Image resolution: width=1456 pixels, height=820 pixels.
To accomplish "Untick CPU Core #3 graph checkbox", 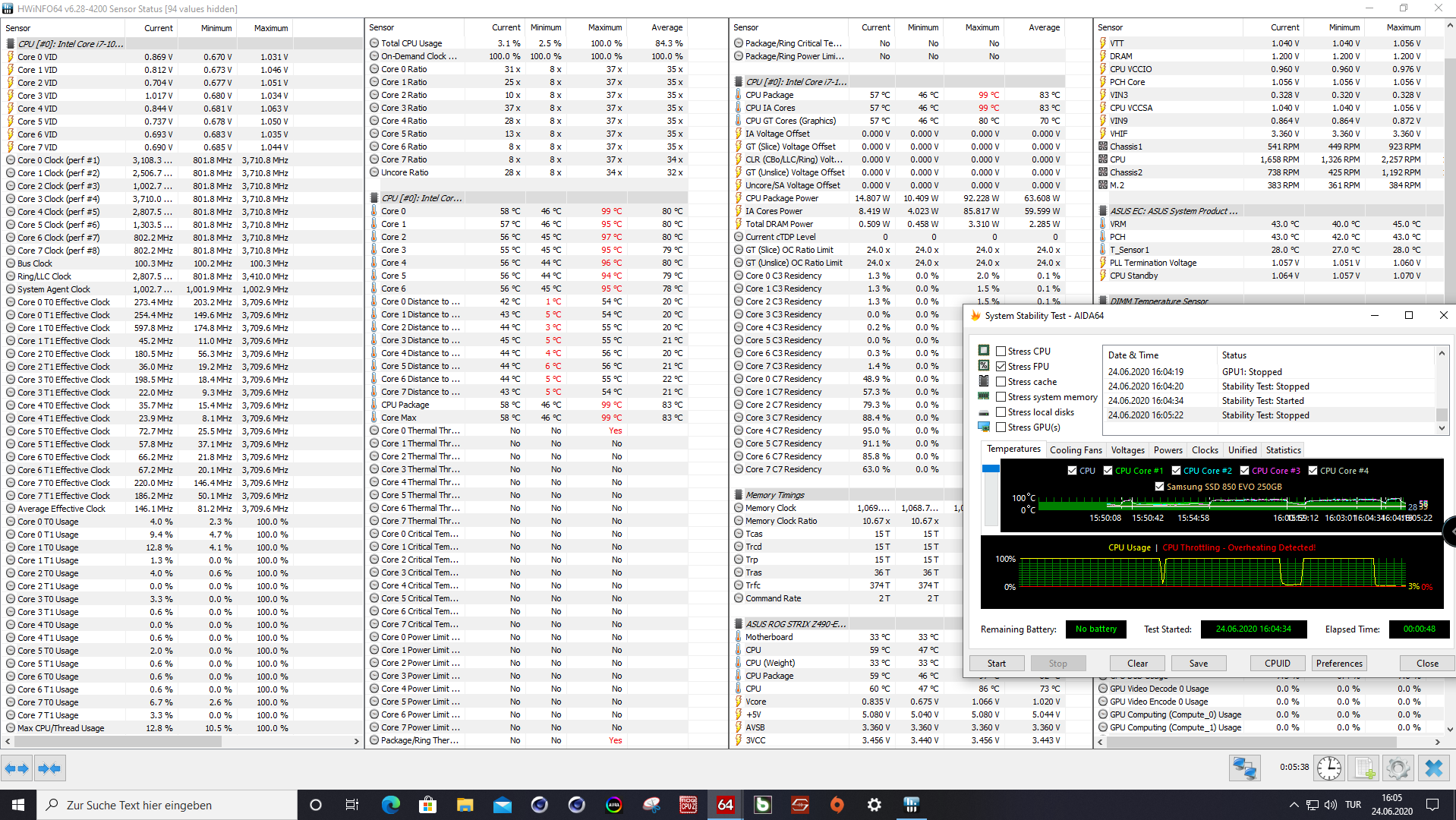I will (x=1245, y=471).
